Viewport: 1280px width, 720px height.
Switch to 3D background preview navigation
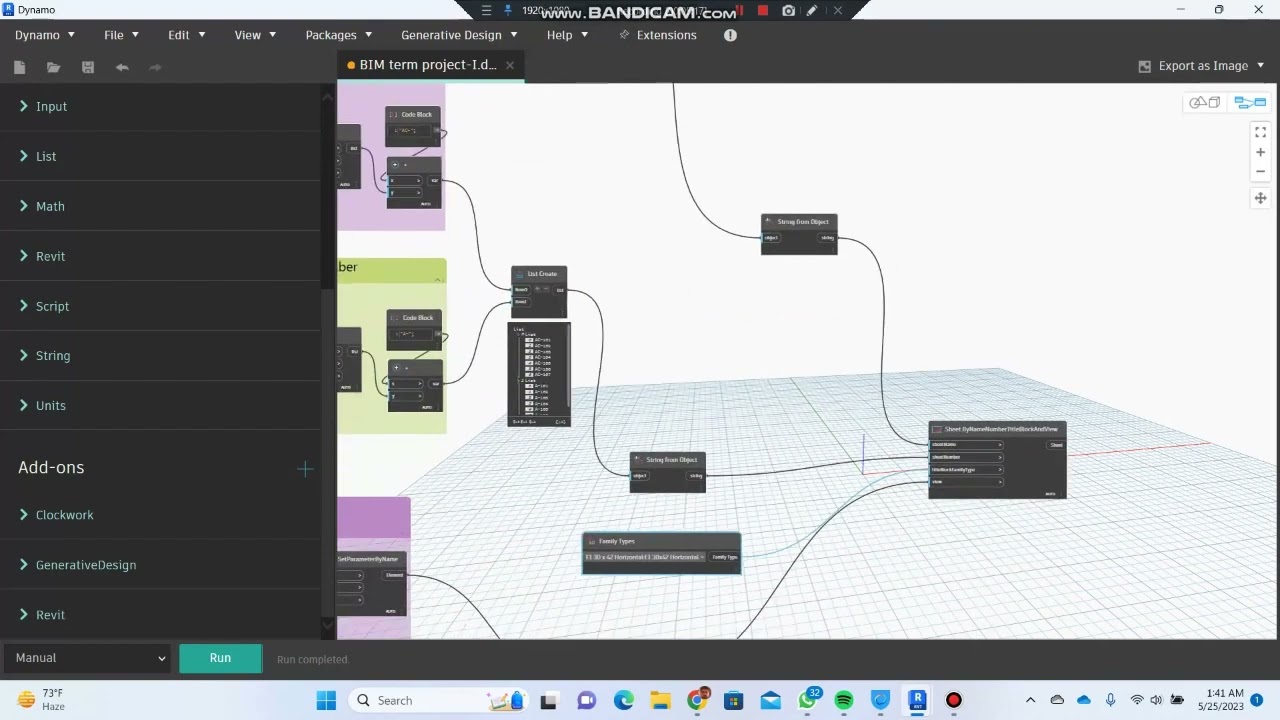[x=1205, y=102]
